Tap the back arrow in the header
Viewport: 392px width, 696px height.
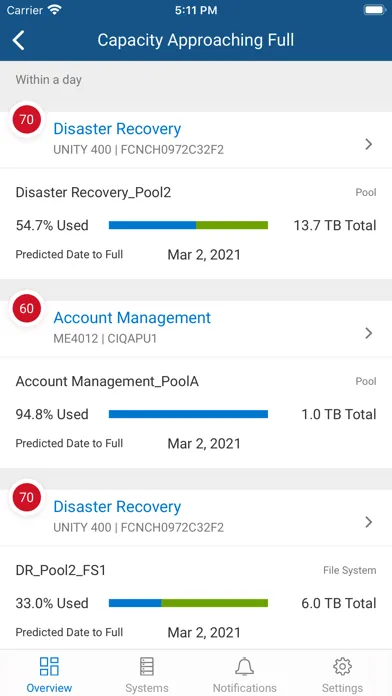coord(19,40)
